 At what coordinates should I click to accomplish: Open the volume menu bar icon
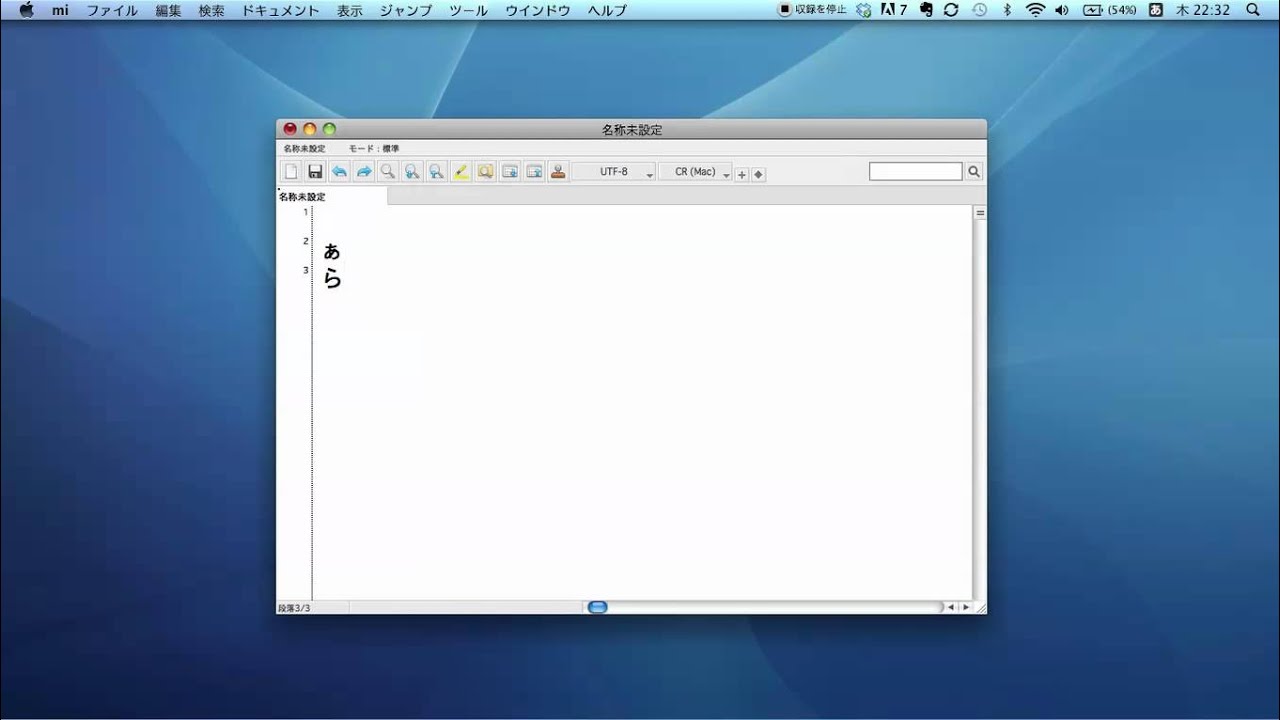pyautogui.click(x=1062, y=10)
